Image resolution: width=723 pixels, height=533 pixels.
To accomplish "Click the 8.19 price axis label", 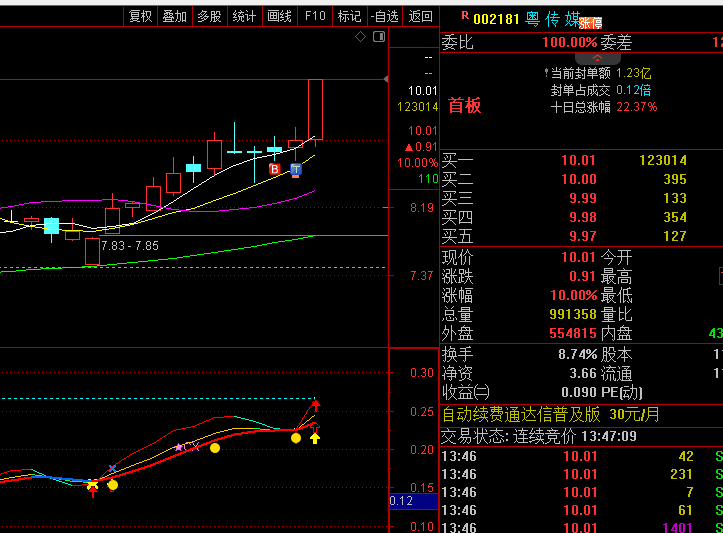I will point(422,208).
